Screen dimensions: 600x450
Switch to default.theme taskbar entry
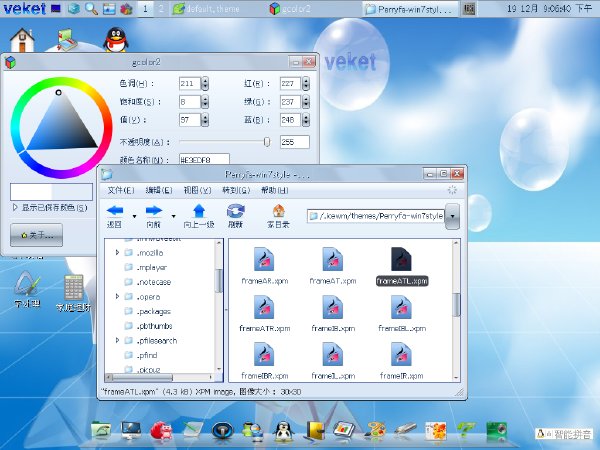207,9
